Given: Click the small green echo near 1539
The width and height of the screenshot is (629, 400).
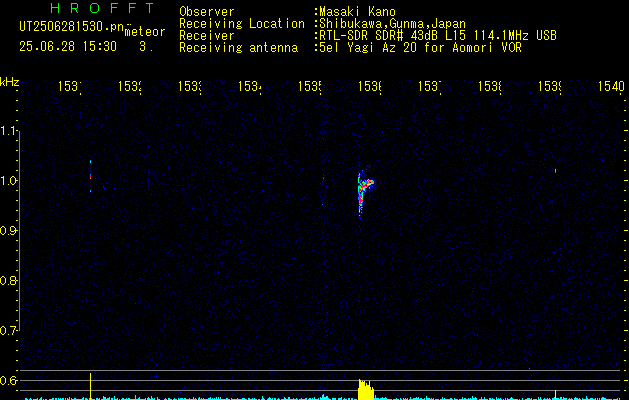Looking at the screenshot, I should click(556, 171).
